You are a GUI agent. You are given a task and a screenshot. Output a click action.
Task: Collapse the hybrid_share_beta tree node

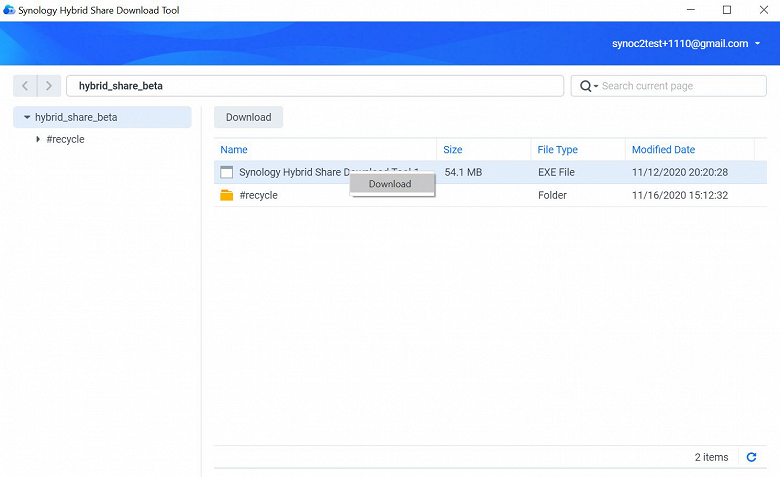click(x=27, y=117)
